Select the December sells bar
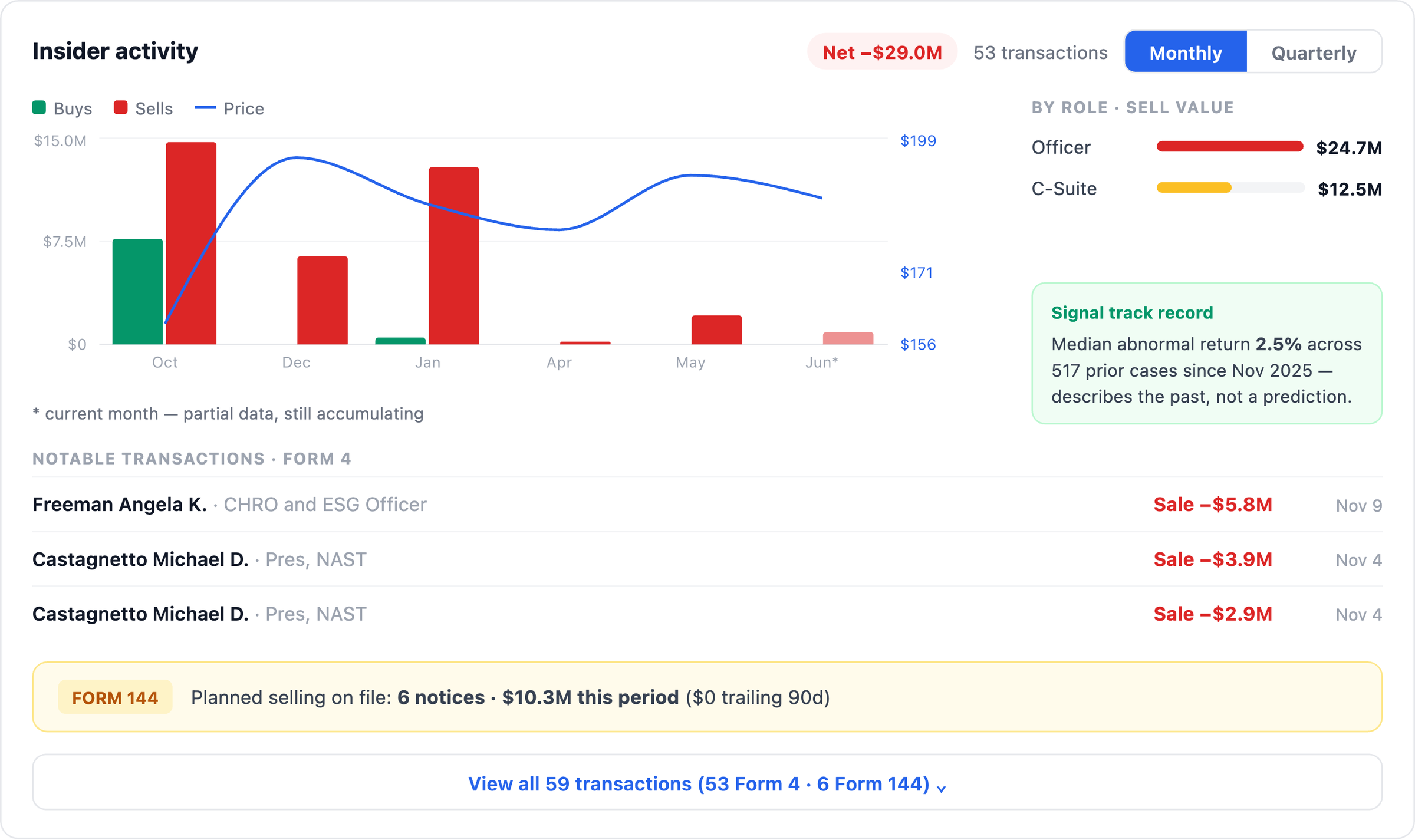 pyautogui.click(x=323, y=300)
